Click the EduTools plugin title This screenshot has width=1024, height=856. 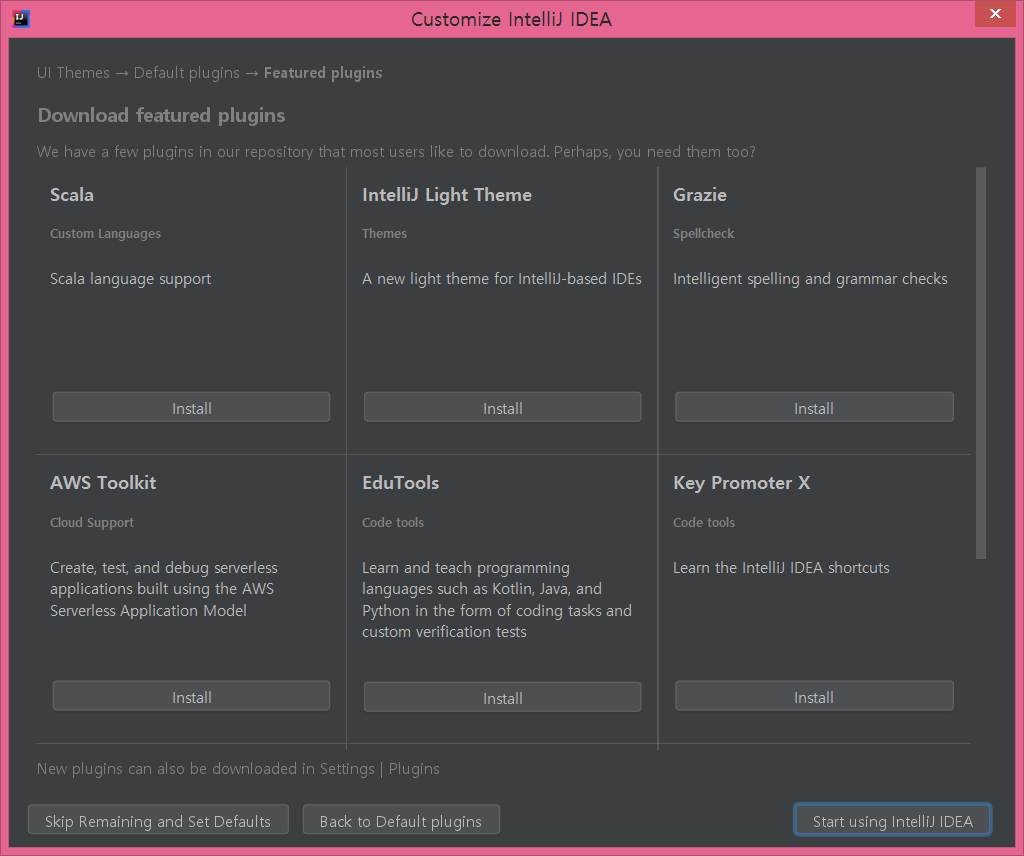tap(400, 483)
